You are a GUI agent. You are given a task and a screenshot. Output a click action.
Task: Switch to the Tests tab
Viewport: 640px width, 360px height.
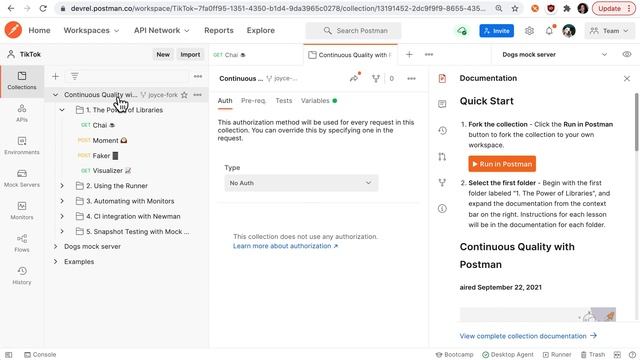click(284, 100)
